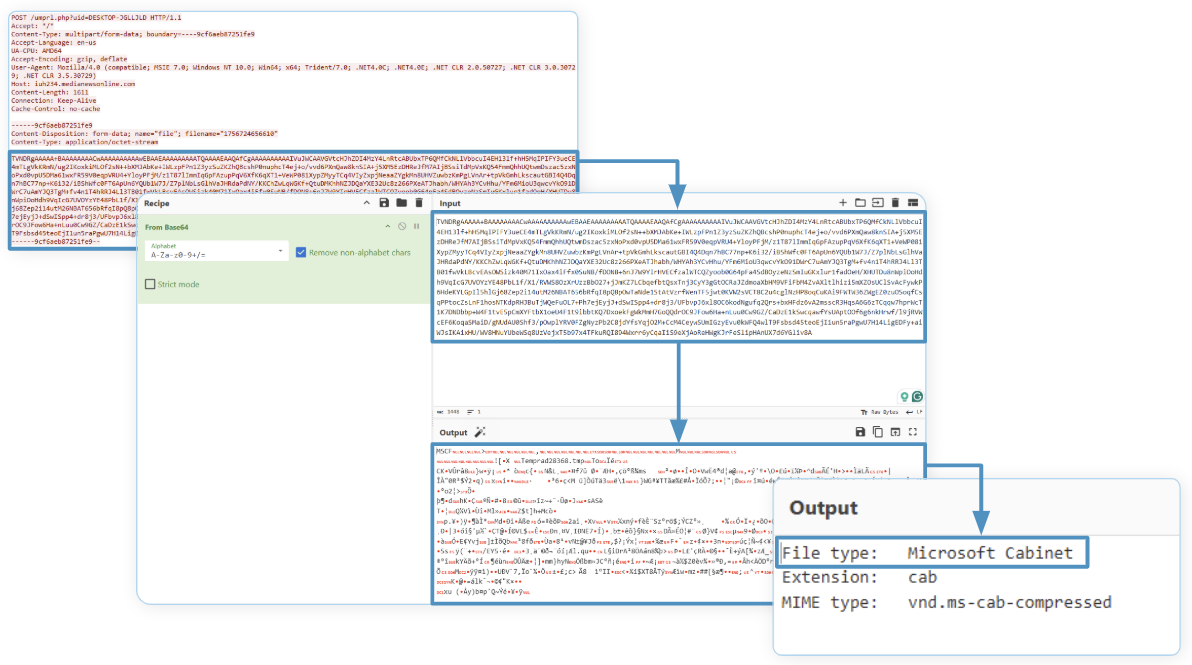Open file as input
1192x665 pixels.
pos(877,203)
